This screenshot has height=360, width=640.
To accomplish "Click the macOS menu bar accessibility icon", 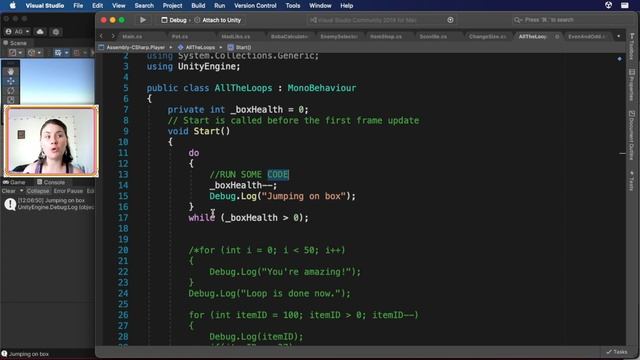I will (608, 5).
